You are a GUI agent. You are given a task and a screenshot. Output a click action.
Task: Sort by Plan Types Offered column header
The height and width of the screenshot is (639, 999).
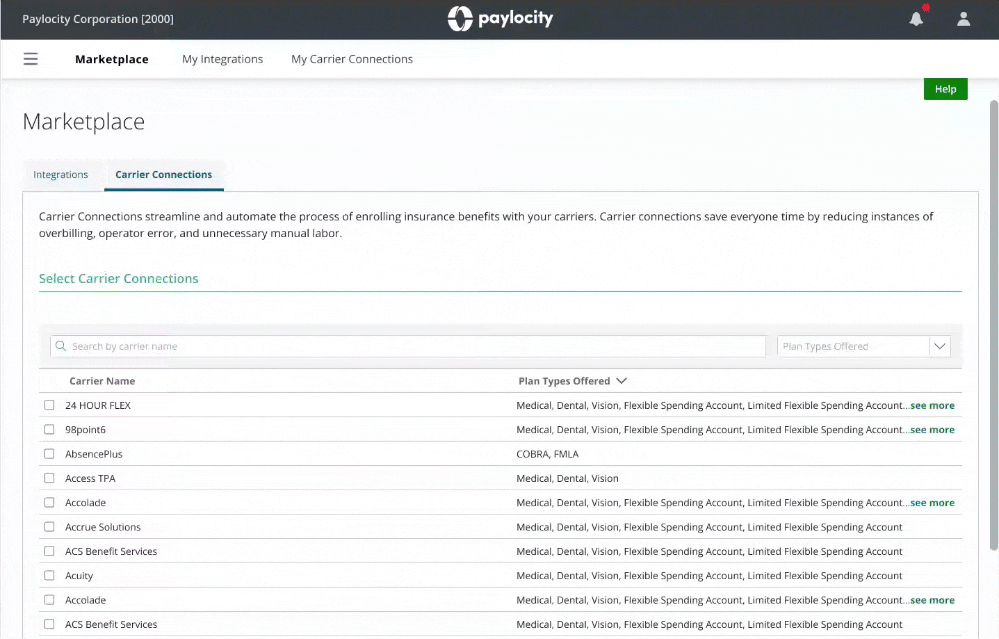click(572, 381)
